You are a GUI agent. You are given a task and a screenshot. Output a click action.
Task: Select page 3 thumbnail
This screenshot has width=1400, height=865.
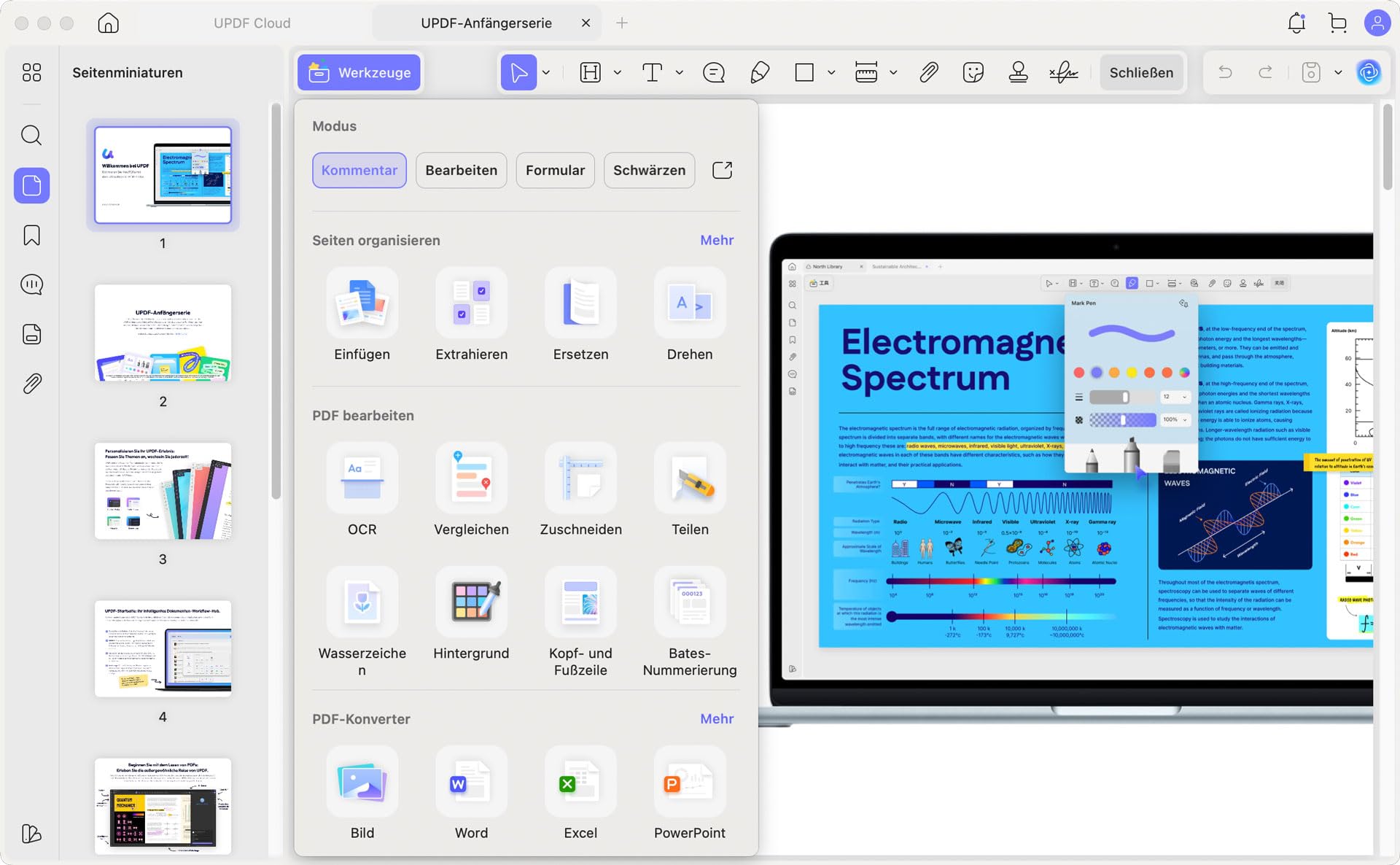pyautogui.click(x=163, y=491)
